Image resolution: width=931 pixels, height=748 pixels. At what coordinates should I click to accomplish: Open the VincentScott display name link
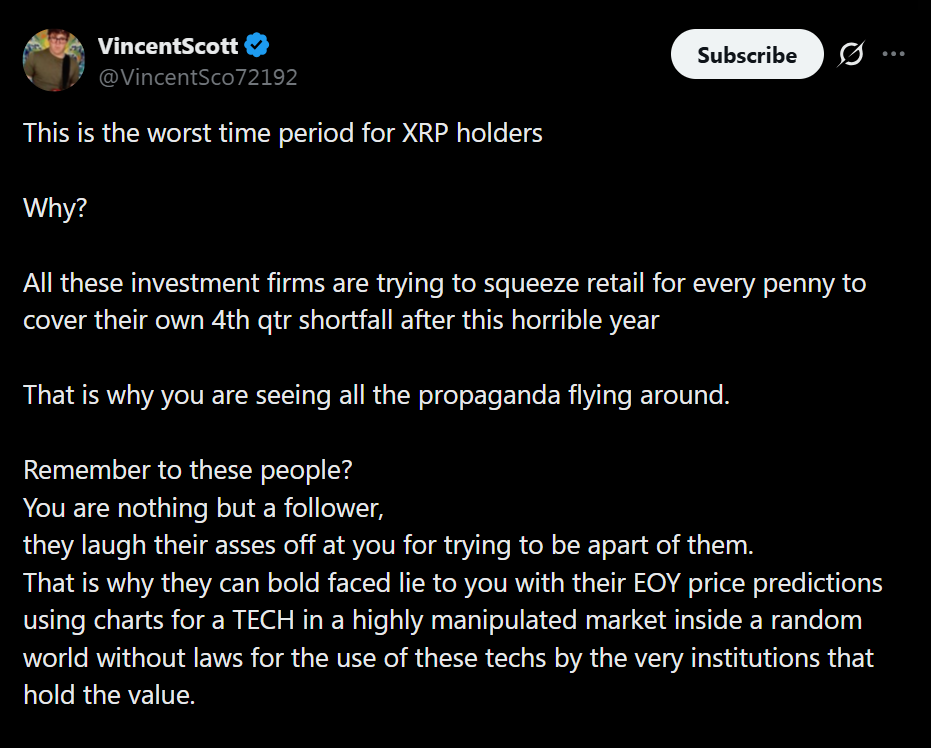coord(169,46)
